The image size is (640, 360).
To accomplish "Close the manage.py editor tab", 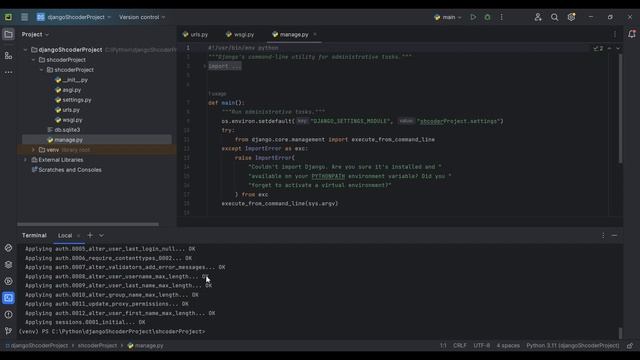I will click(315, 35).
